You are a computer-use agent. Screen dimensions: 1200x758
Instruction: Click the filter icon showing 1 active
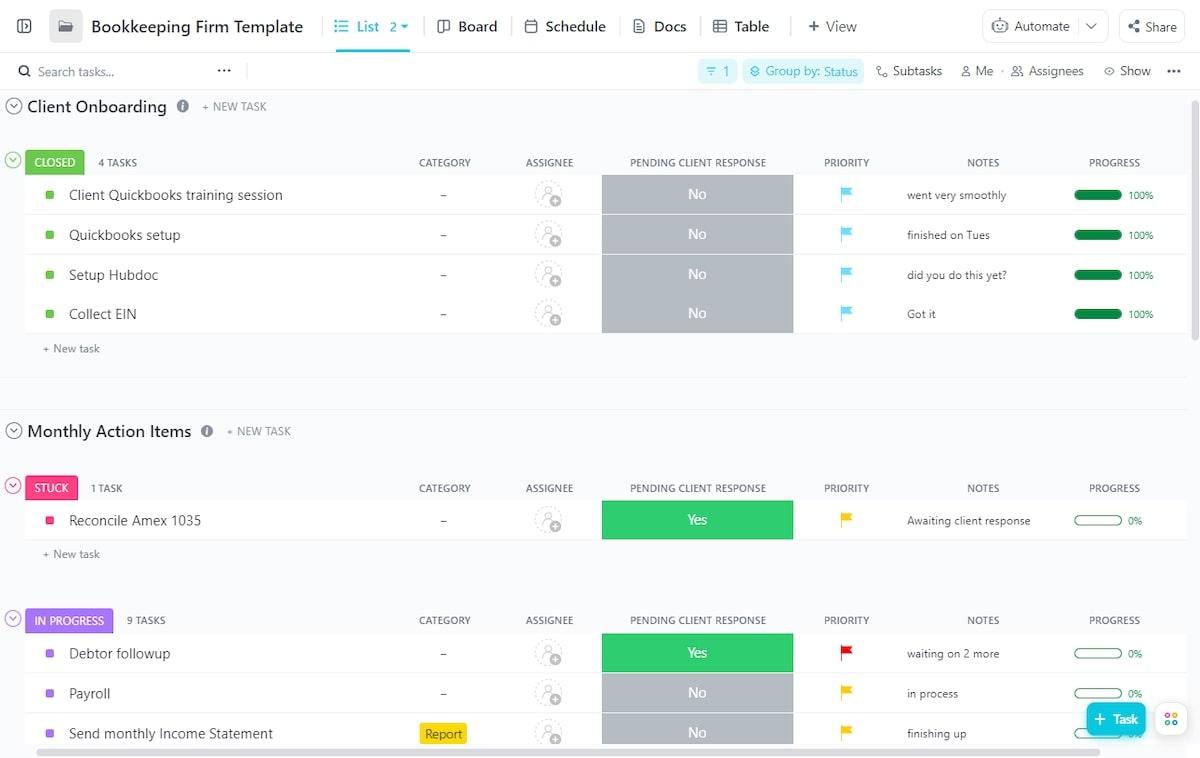[717, 71]
